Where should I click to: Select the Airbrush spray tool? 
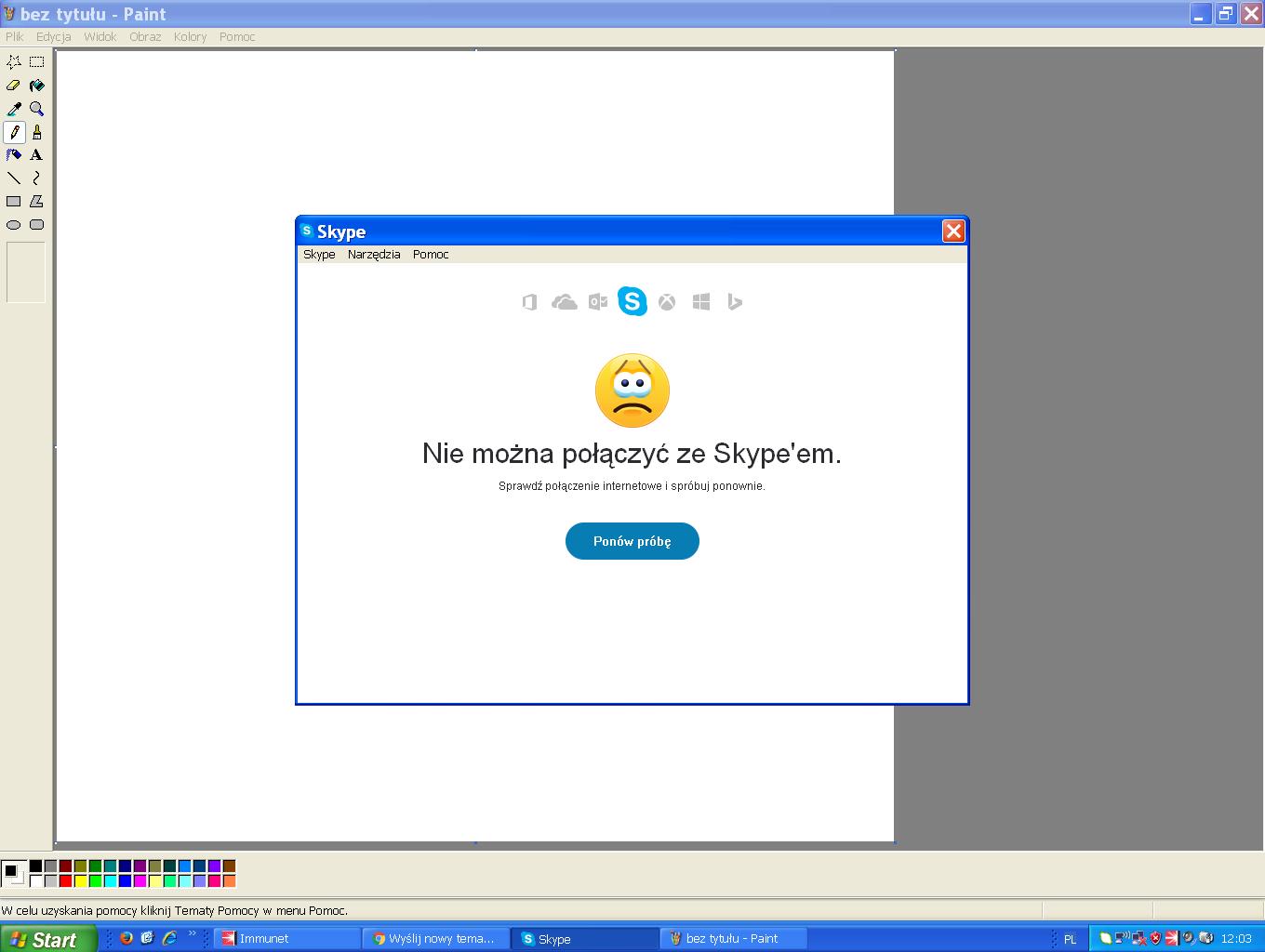14,155
